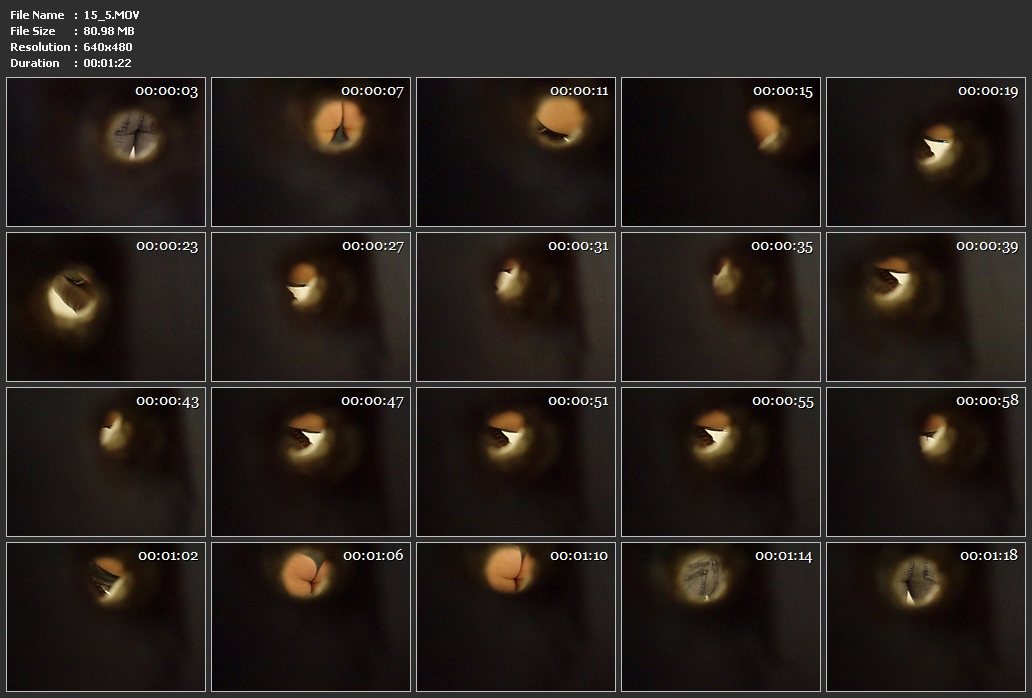Choose the 00:00:35 thumbnail

point(721,307)
